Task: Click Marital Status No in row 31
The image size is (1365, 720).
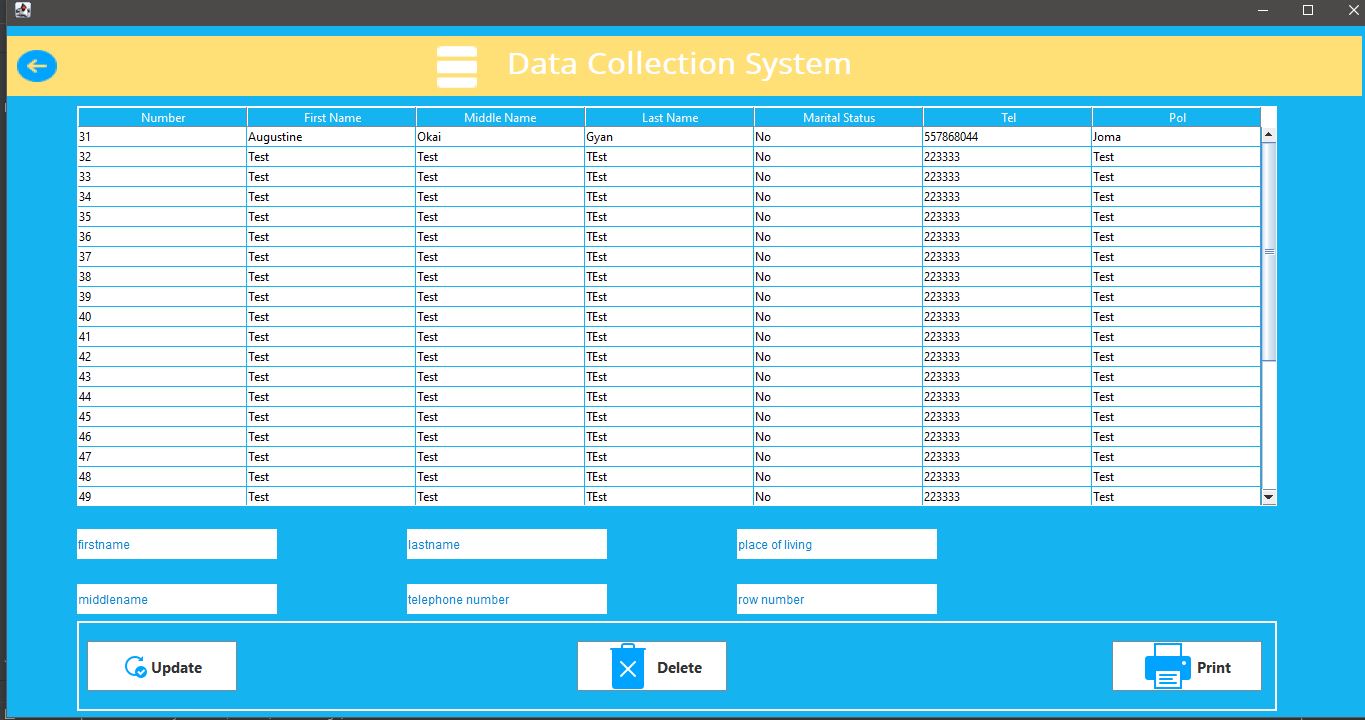Action: (838, 137)
